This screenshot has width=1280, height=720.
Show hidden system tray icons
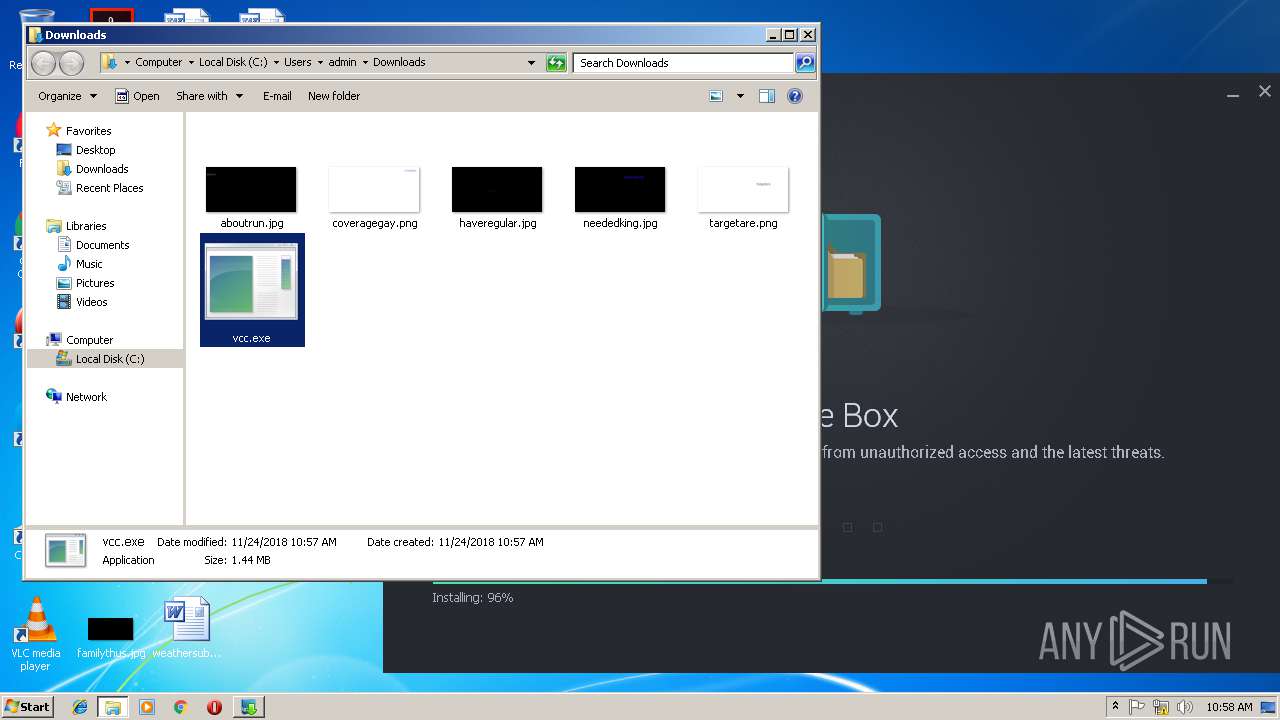coord(1115,706)
